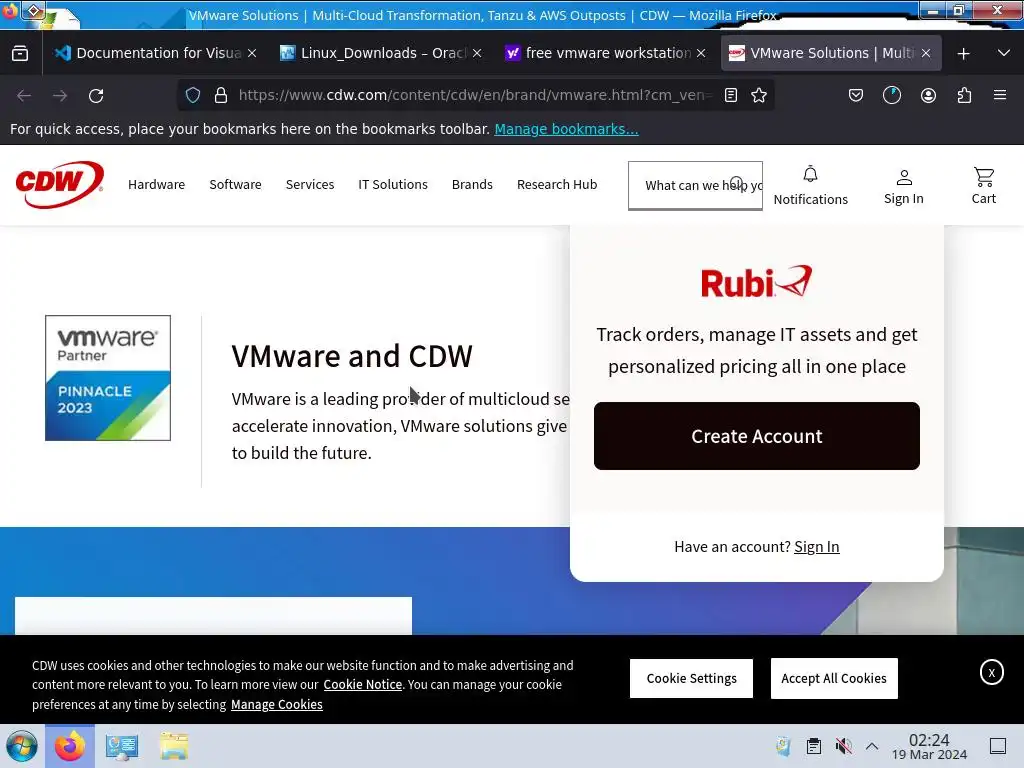Open Sign In account icon
Viewport: 1024px width, 768px height.
904,186
